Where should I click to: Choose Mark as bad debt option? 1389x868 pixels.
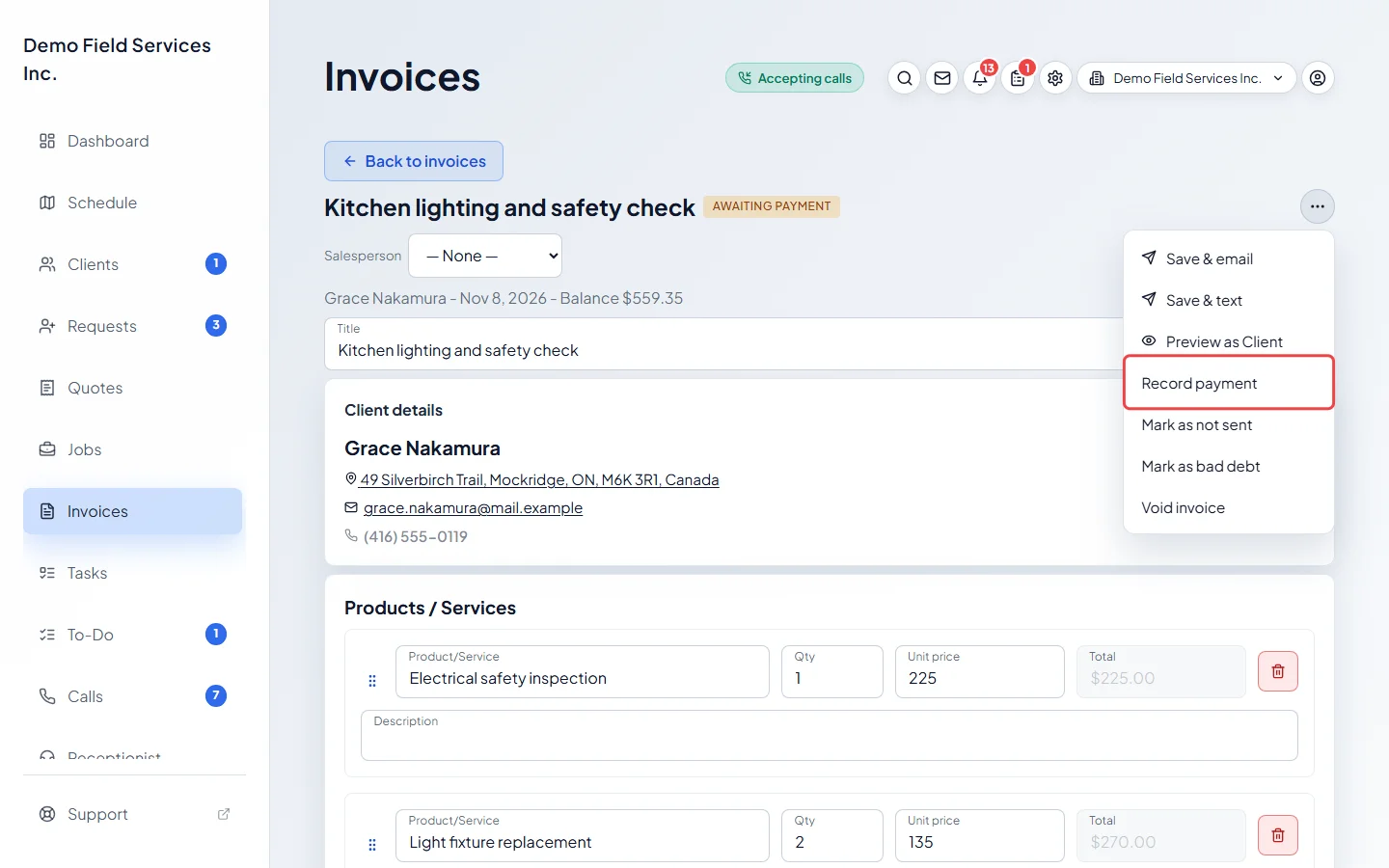click(1229, 466)
